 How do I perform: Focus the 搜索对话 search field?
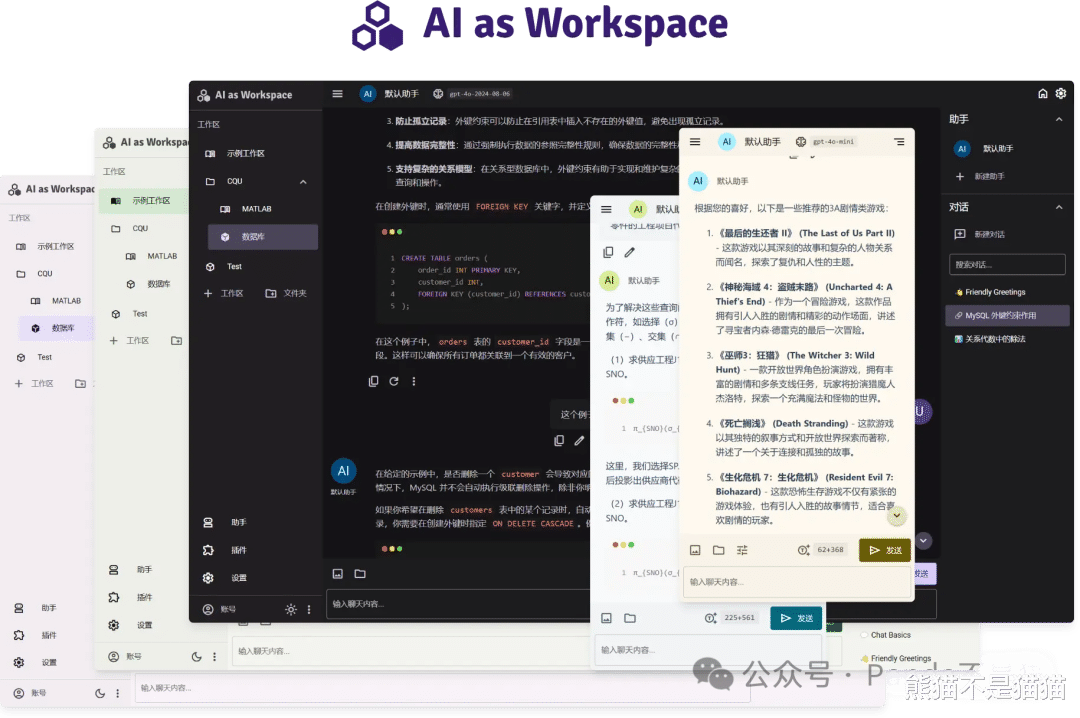coord(1007,265)
